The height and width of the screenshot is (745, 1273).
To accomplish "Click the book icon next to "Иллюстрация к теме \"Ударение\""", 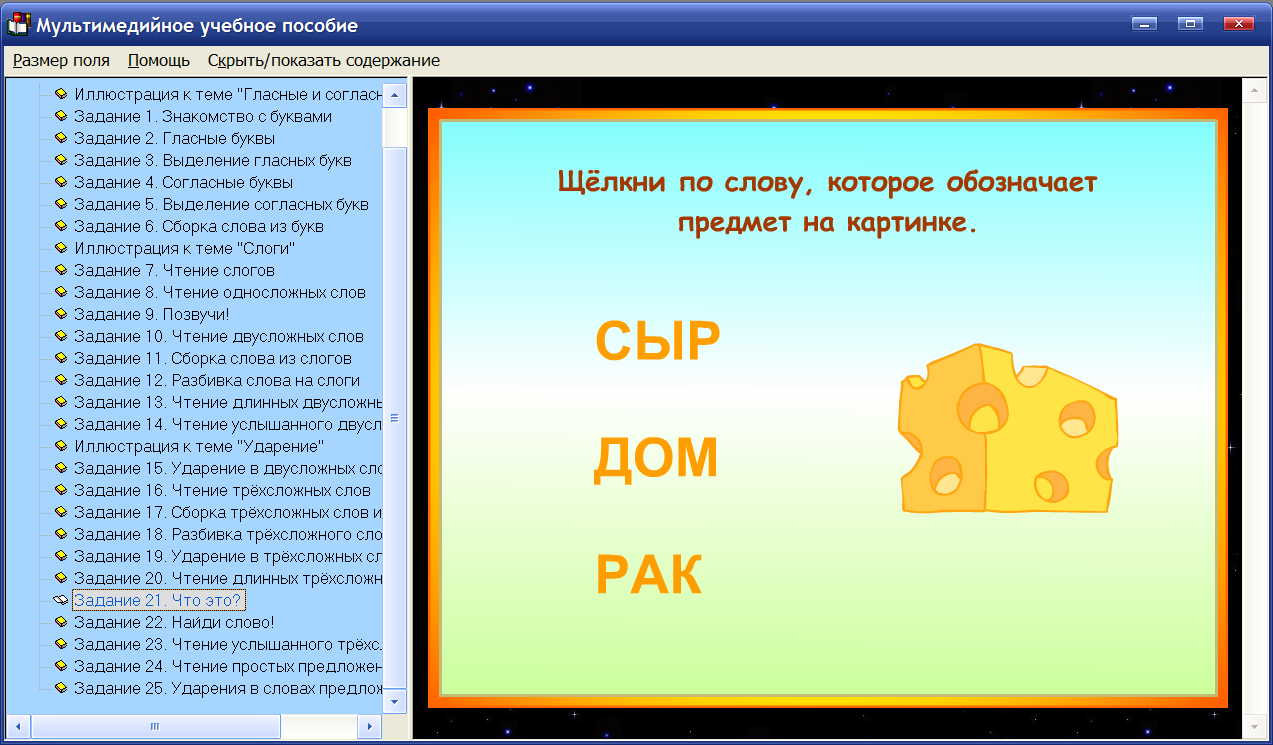I will coord(61,446).
